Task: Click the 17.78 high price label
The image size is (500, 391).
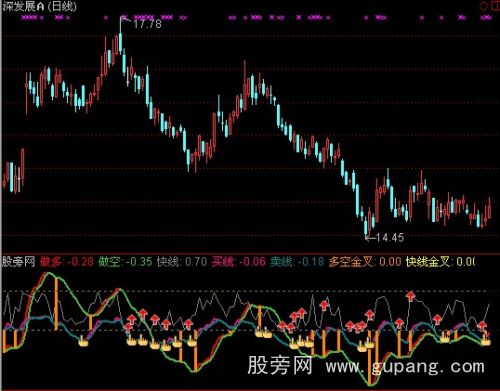Action: point(147,24)
